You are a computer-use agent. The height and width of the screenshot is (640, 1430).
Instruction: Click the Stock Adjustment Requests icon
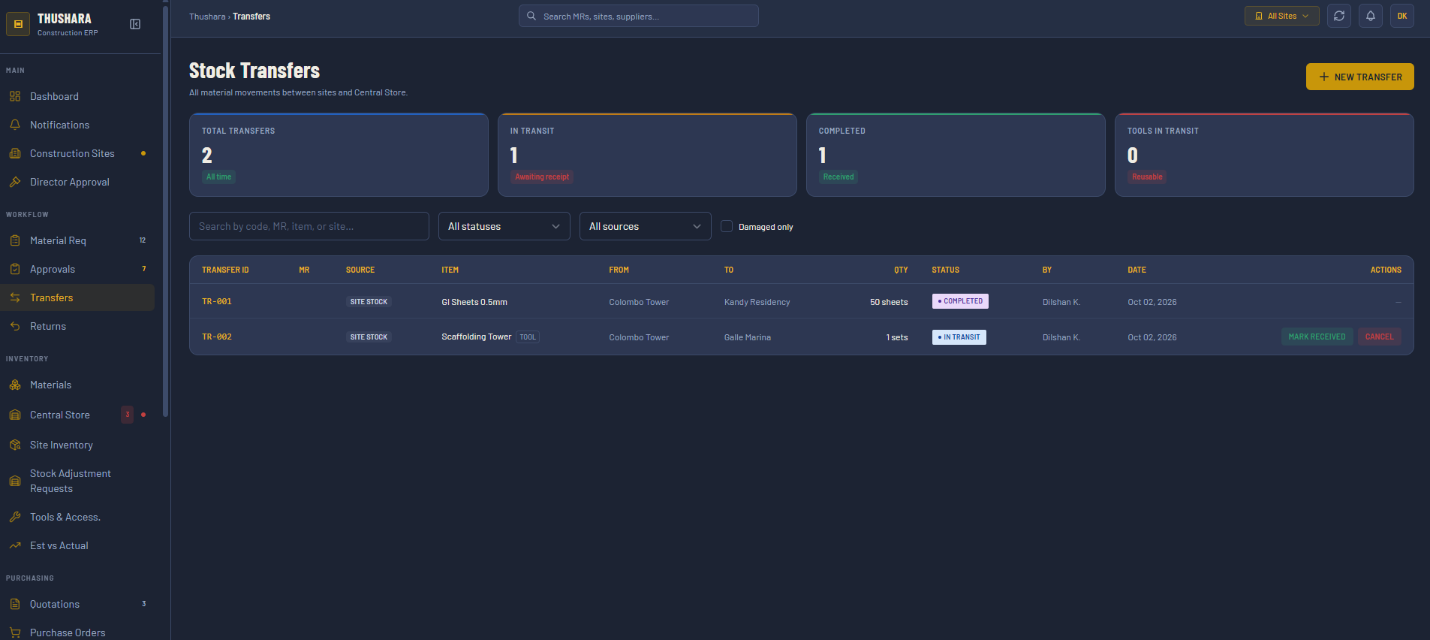click(15, 481)
